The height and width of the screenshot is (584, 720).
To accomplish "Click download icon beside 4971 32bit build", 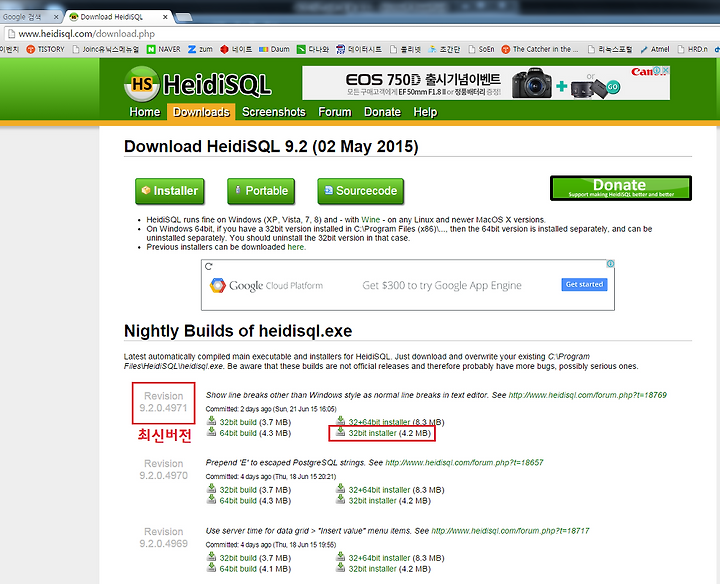I will click(x=211, y=421).
